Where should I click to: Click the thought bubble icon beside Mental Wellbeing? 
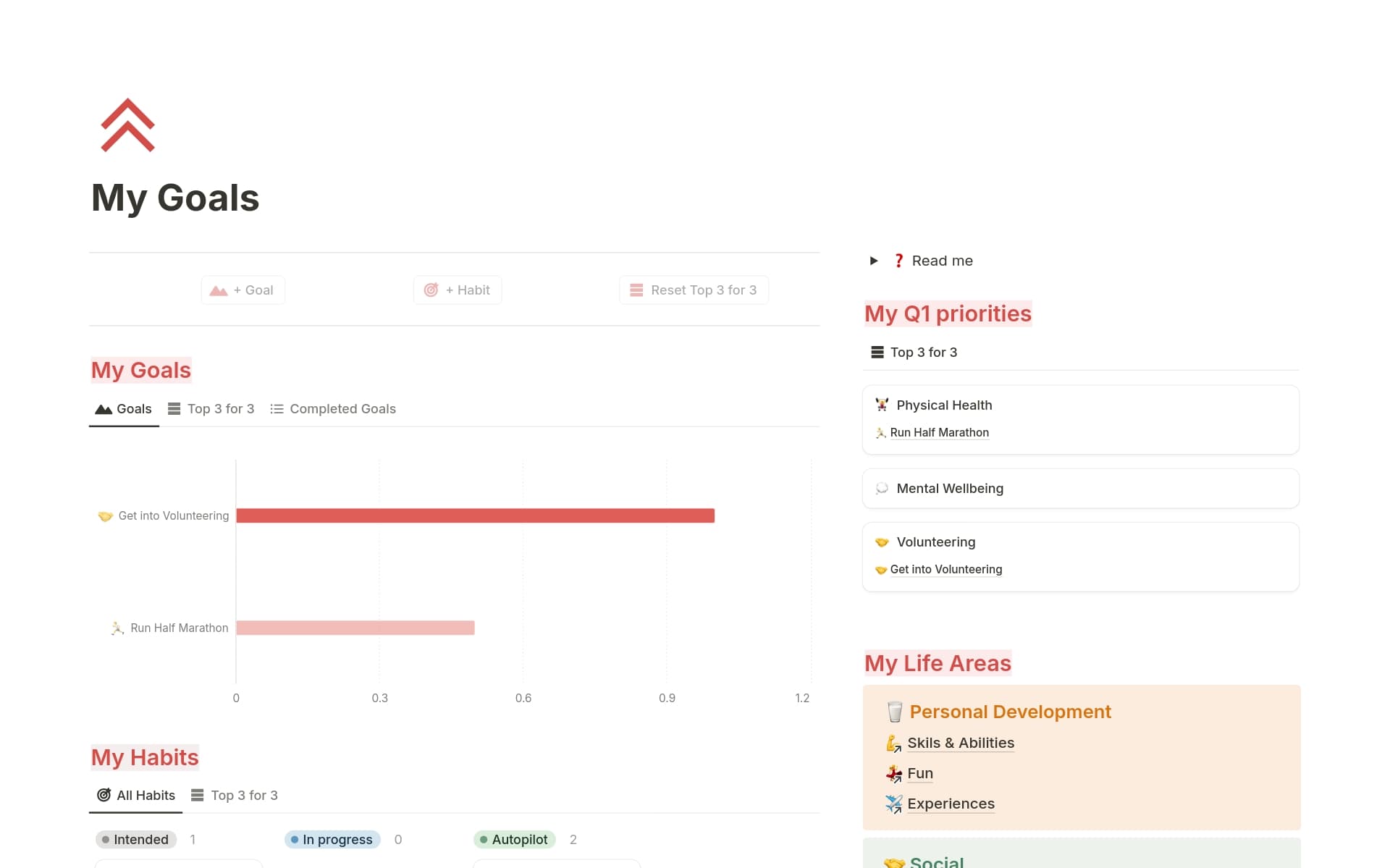point(880,488)
